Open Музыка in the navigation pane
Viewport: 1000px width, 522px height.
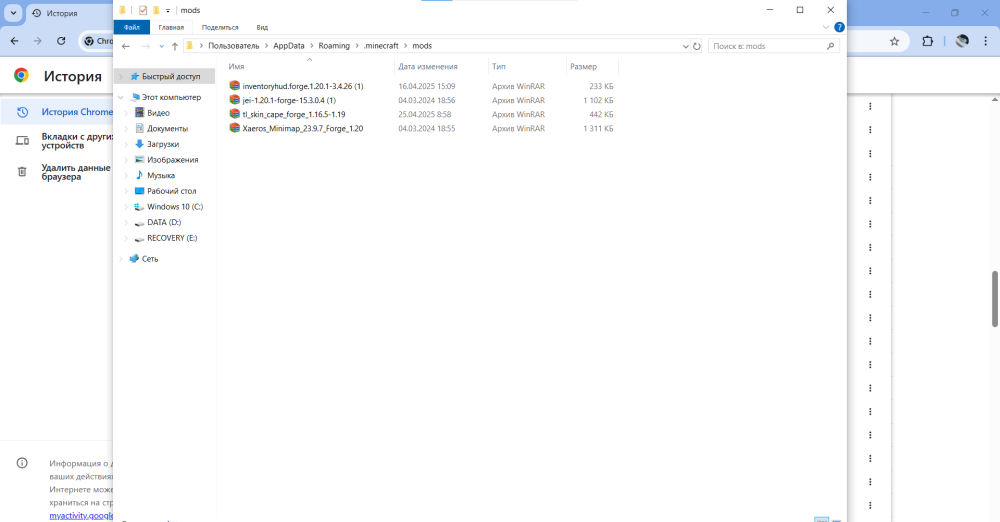click(x=161, y=175)
